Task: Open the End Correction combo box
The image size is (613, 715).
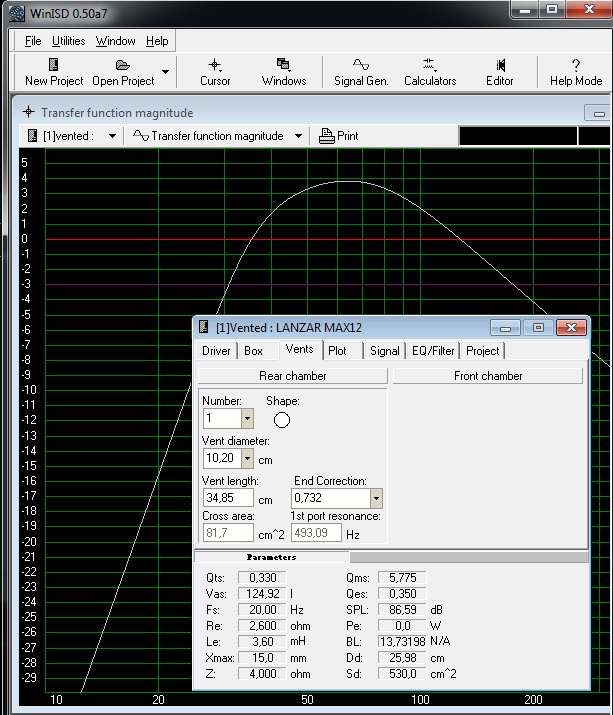Action: pos(376,498)
